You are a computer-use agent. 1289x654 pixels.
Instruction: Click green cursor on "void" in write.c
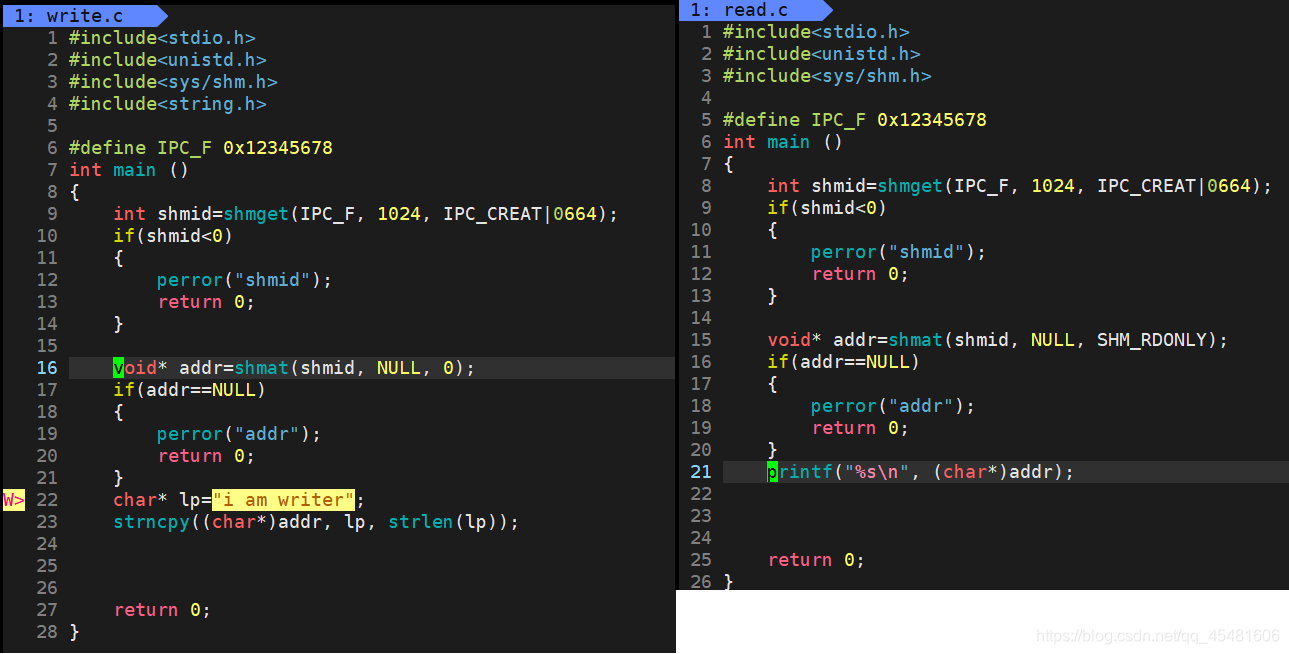point(119,368)
